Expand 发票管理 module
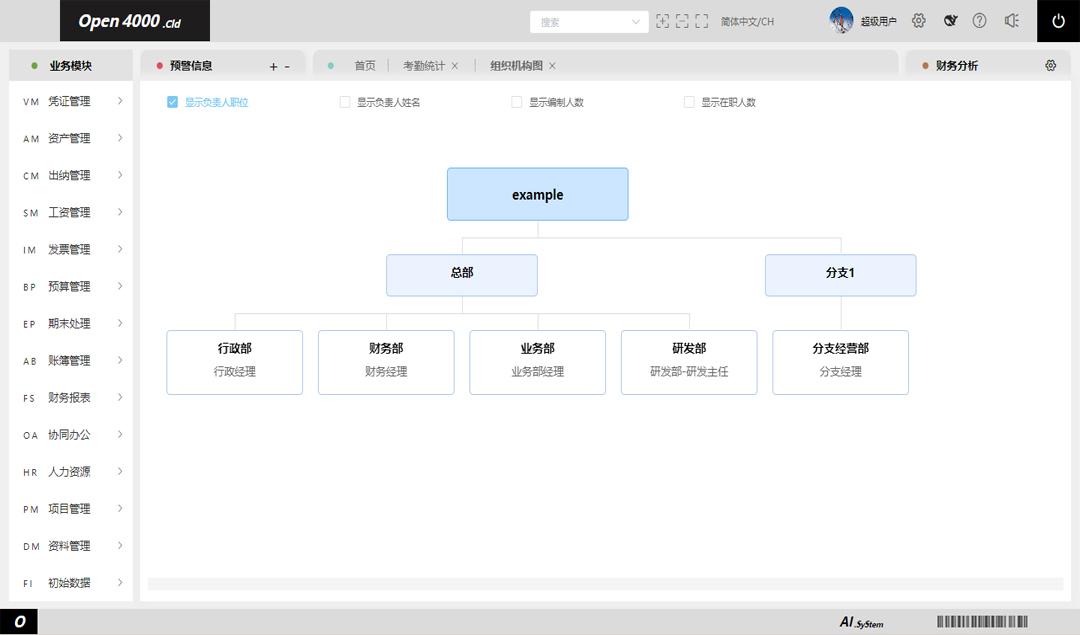The height and width of the screenshot is (635, 1080). tap(72, 249)
